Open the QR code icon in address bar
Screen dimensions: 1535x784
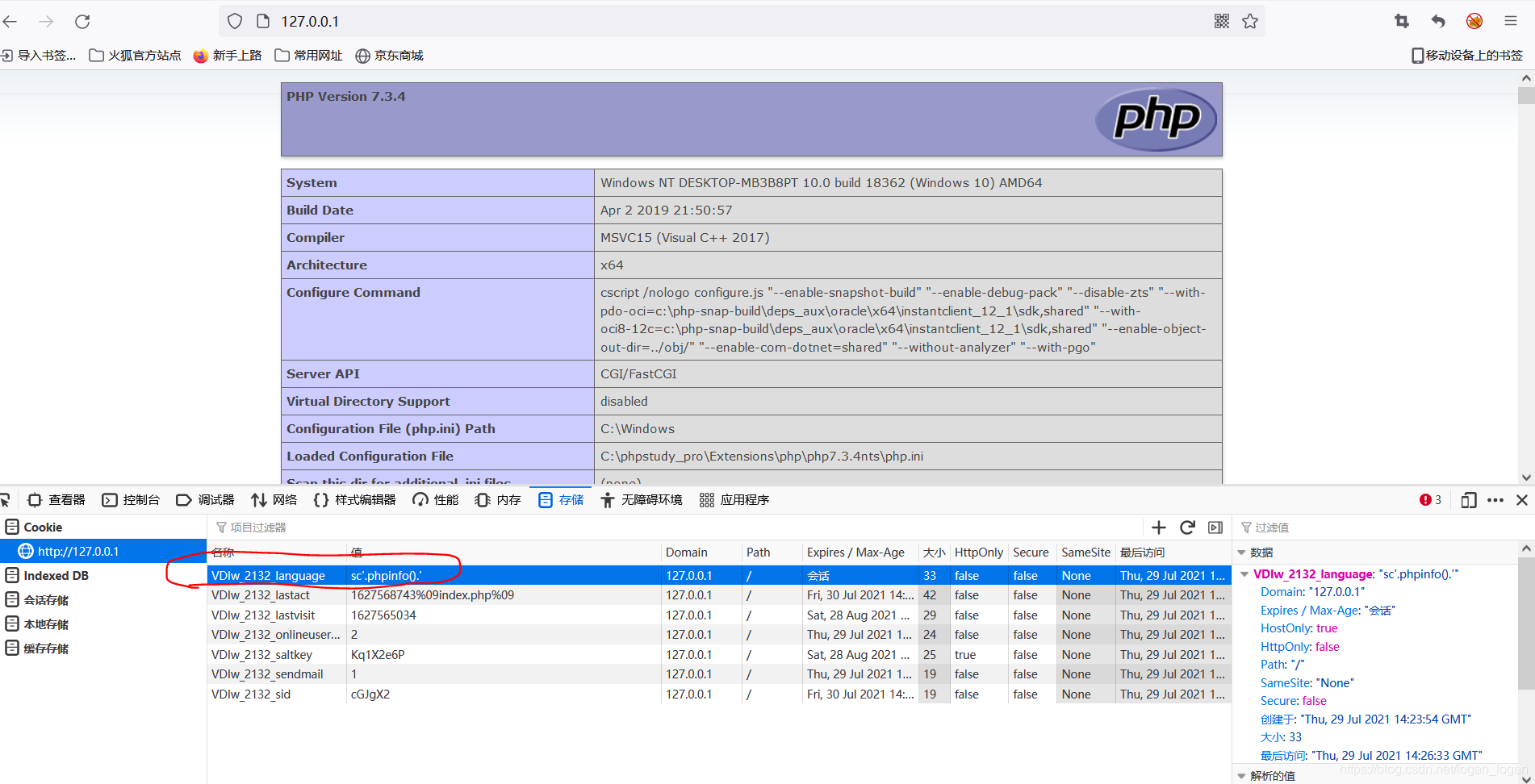coord(1222,21)
